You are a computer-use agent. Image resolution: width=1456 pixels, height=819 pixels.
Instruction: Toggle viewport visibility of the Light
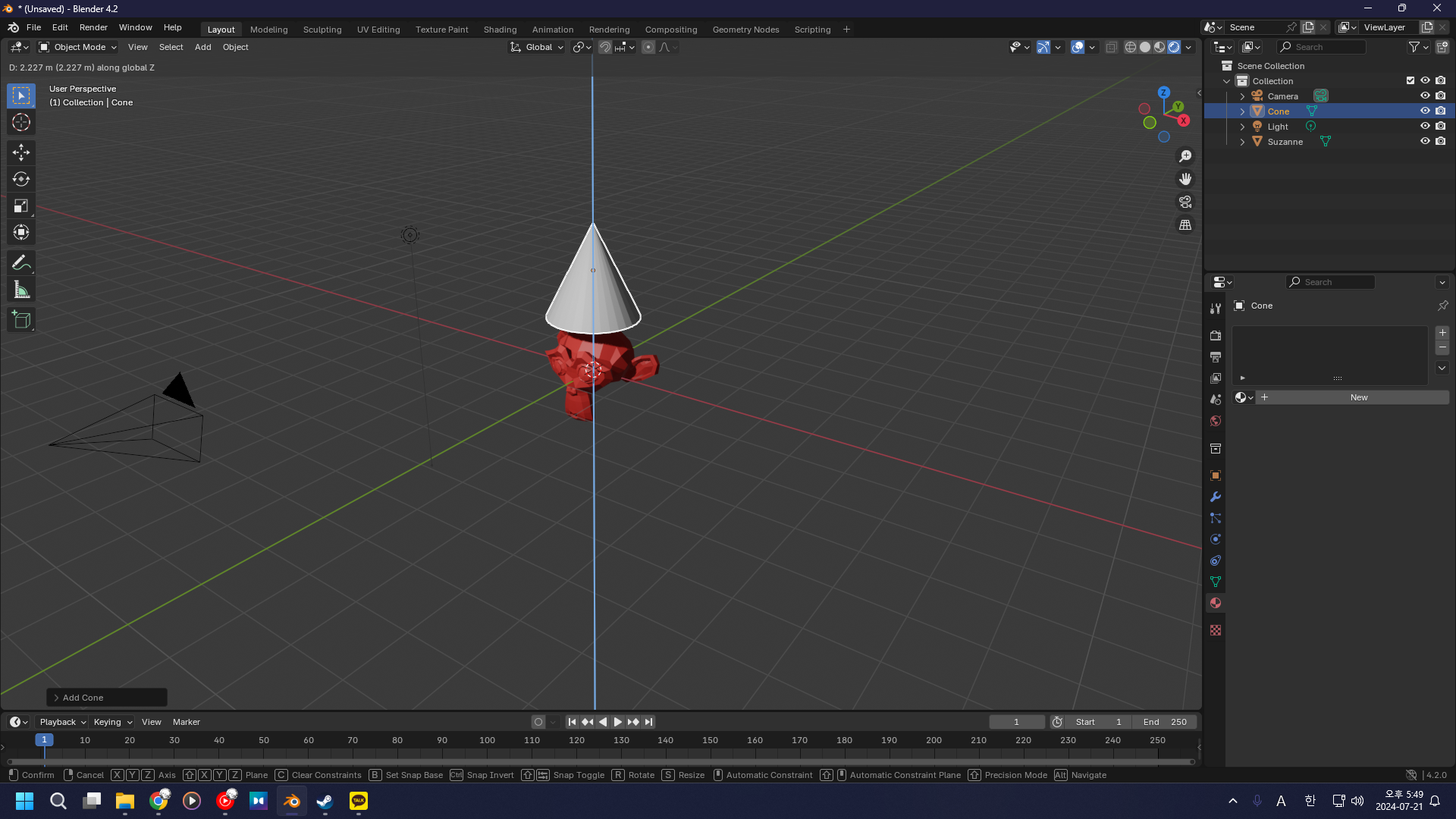(x=1425, y=126)
